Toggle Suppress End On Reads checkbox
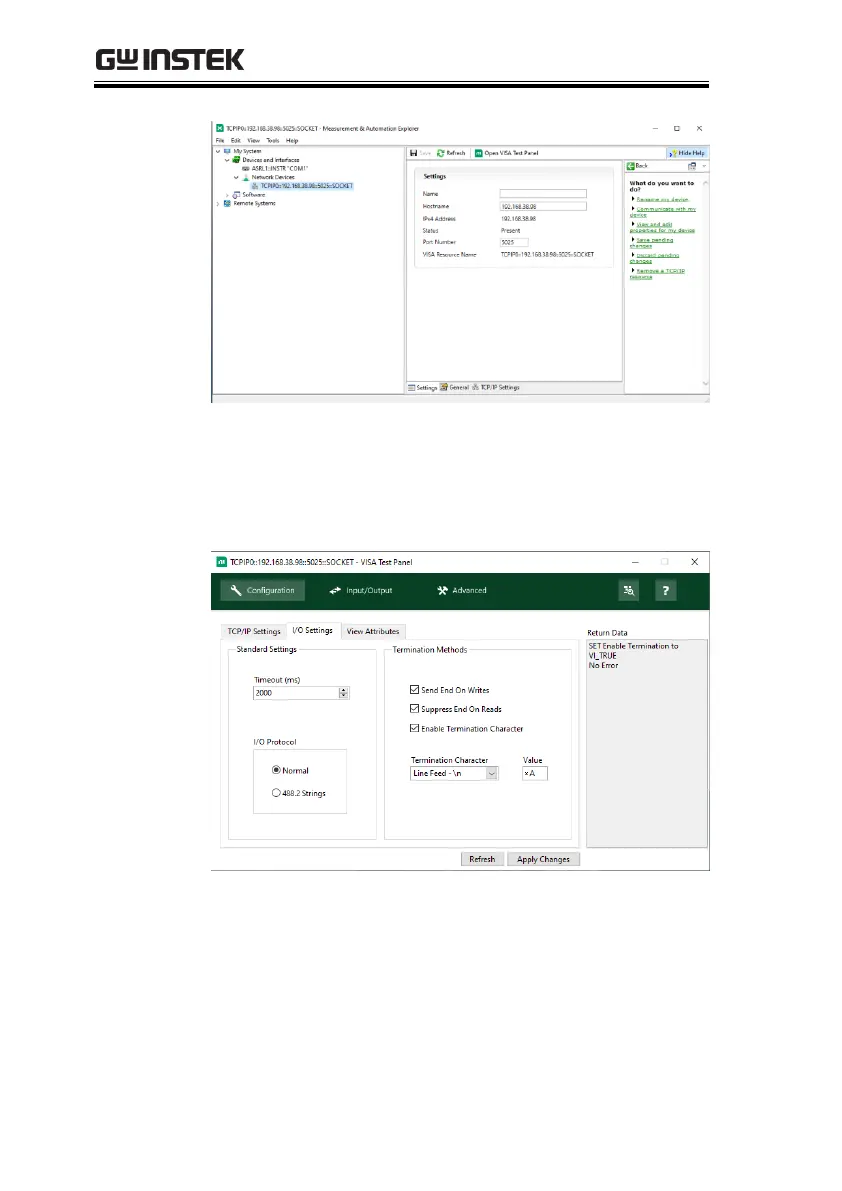The width and height of the screenshot is (842, 1191). pyautogui.click(x=414, y=709)
